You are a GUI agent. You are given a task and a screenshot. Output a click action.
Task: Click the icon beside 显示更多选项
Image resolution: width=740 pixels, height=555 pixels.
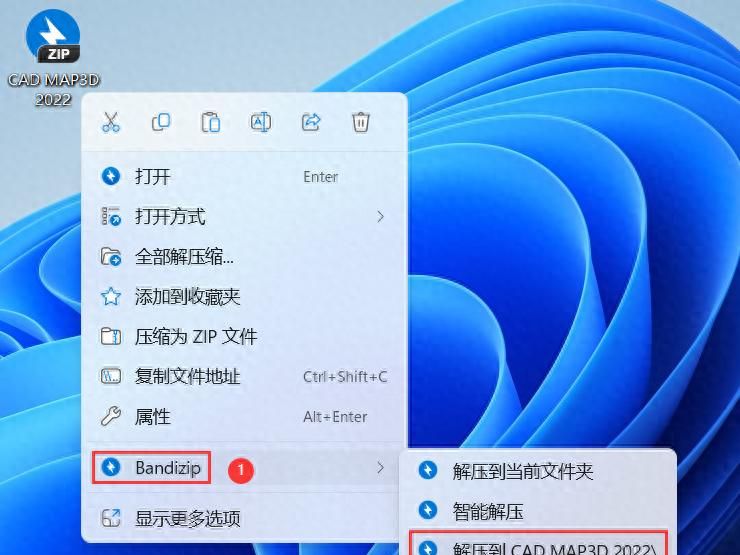click(x=111, y=518)
